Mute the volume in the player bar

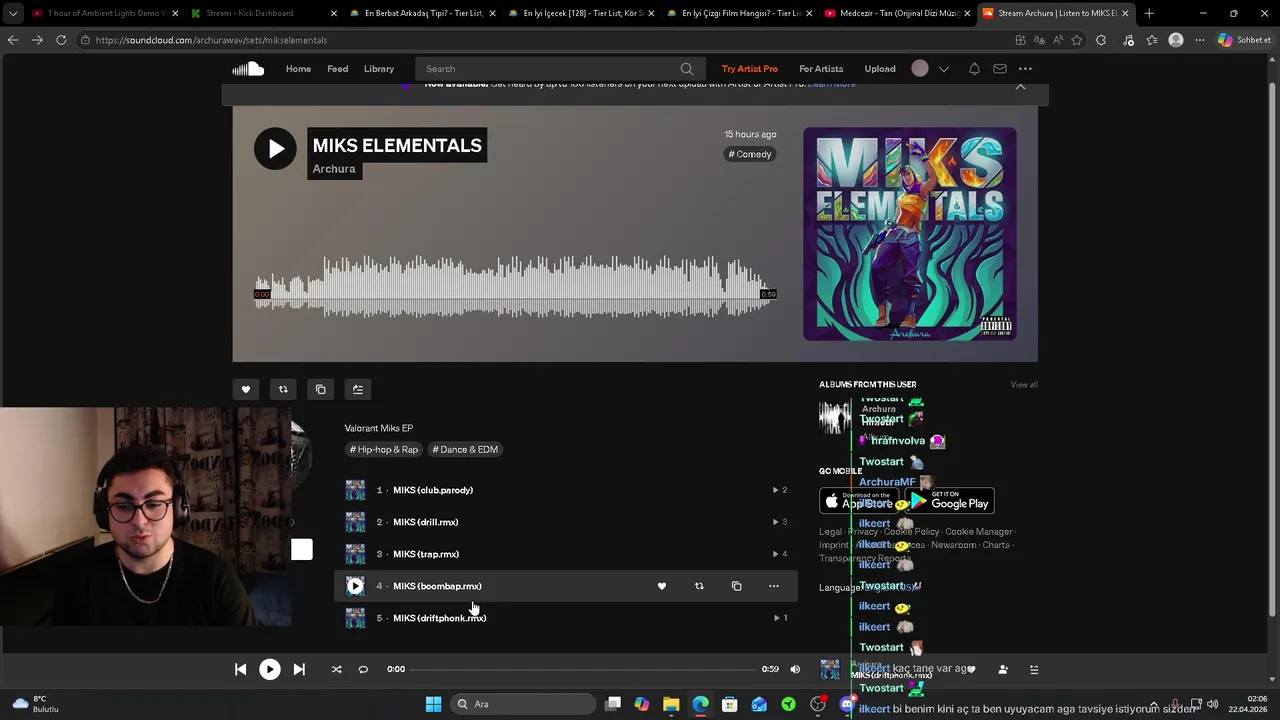(795, 669)
